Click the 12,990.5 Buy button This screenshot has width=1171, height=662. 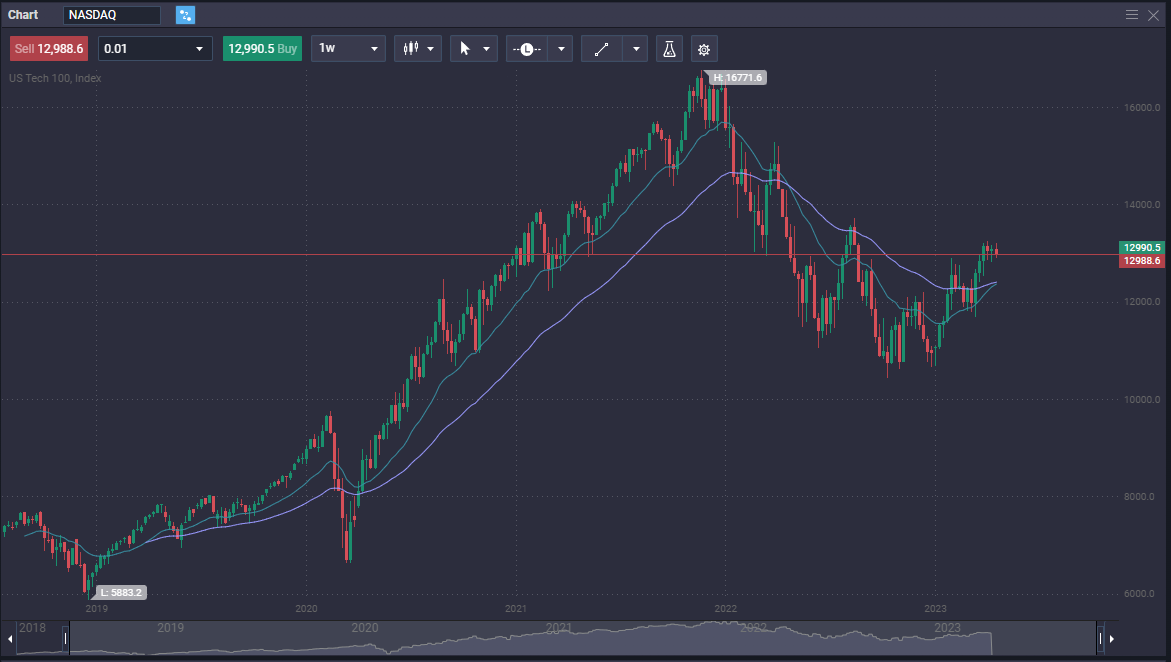click(x=262, y=48)
